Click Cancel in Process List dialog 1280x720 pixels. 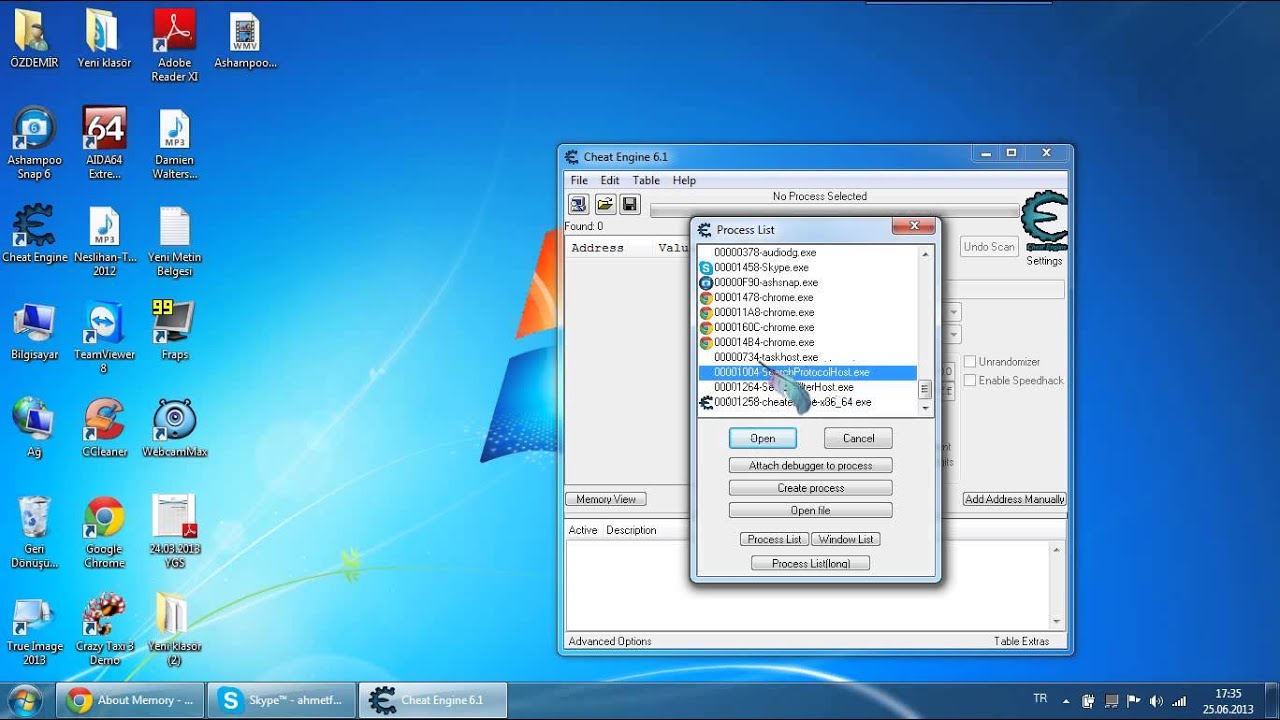tap(858, 438)
